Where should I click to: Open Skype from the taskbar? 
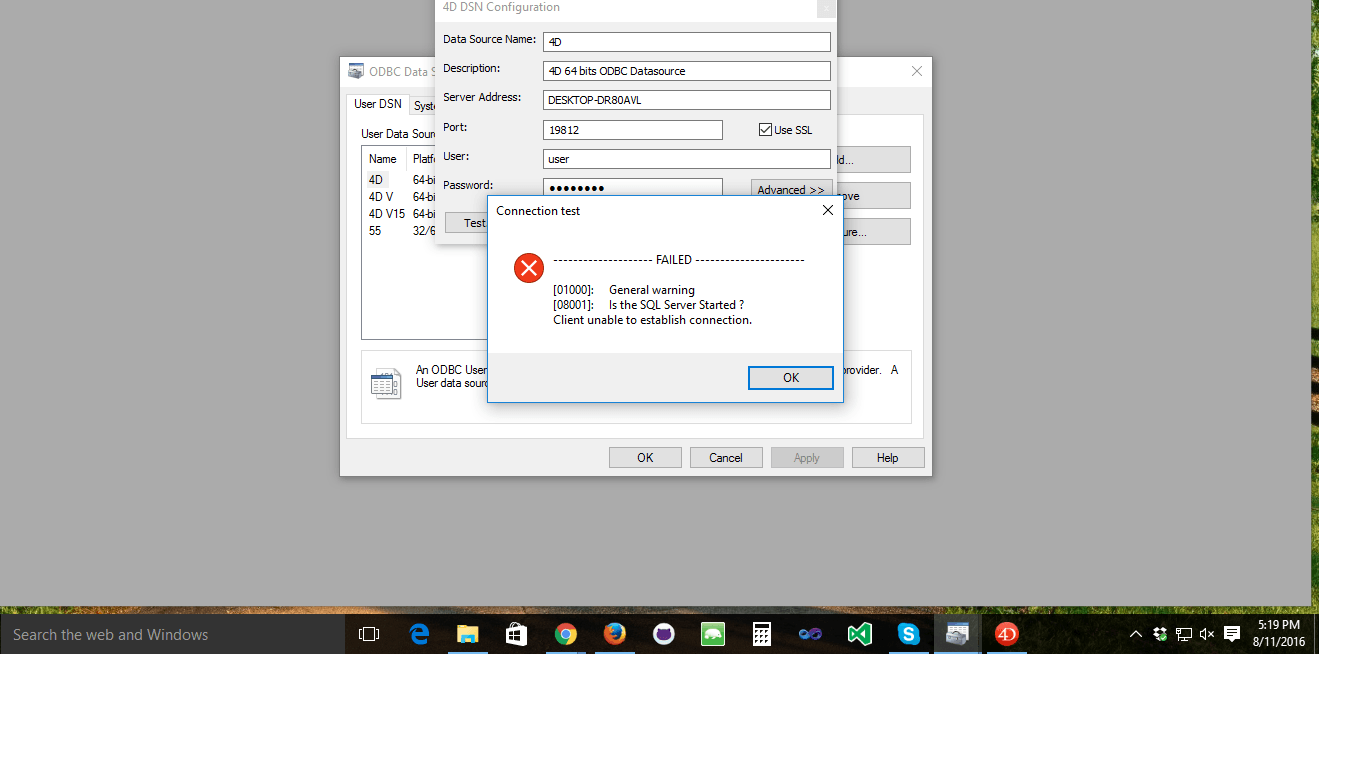(x=908, y=634)
